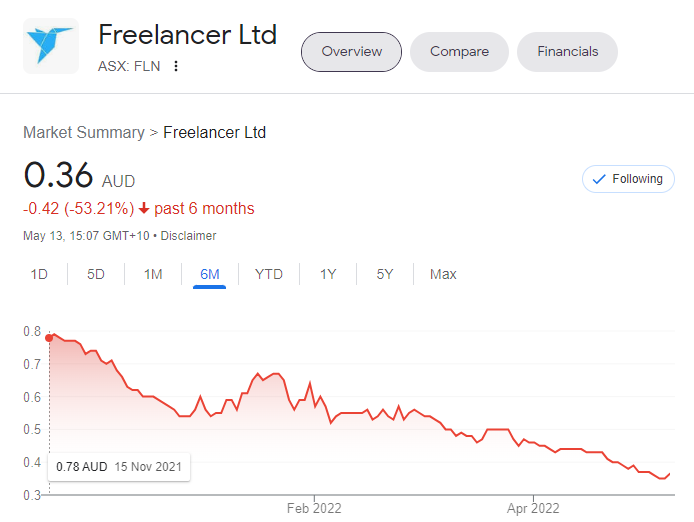Show the Max range chart
Screen dimensions: 694x522
[443, 274]
